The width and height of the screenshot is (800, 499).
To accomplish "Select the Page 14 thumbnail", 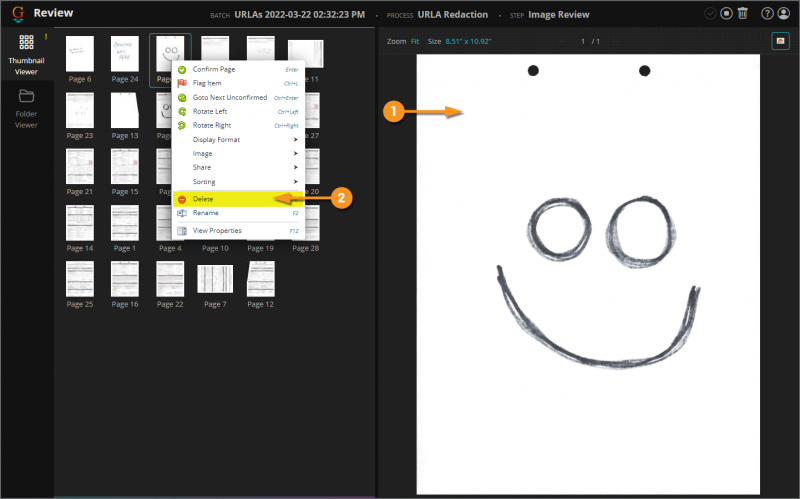I will click(80, 223).
